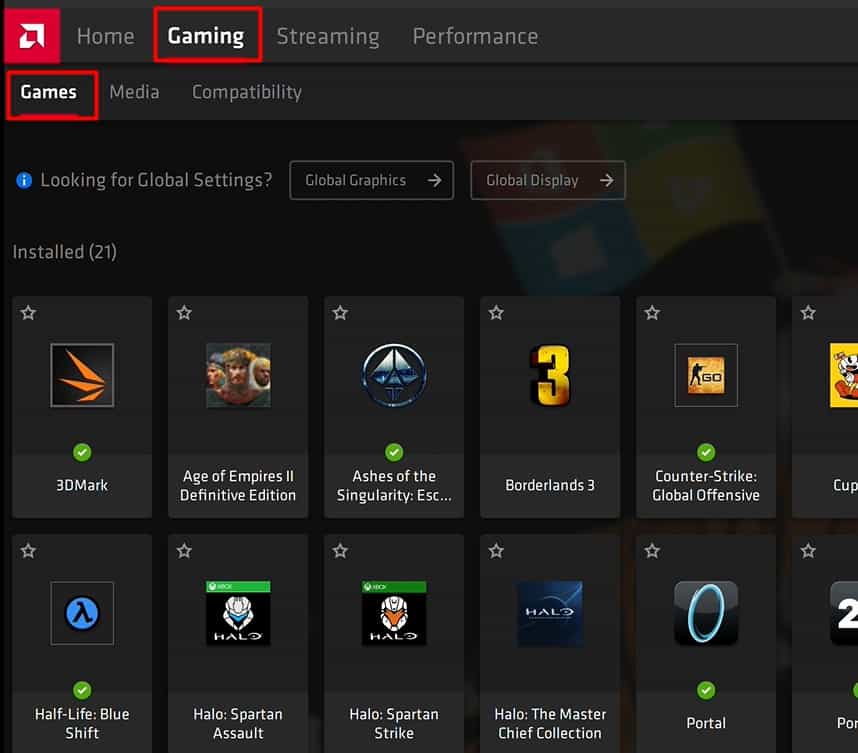The height and width of the screenshot is (753, 858).
Task: Open the Portal 2 game icon
Action: pos(844,613)
